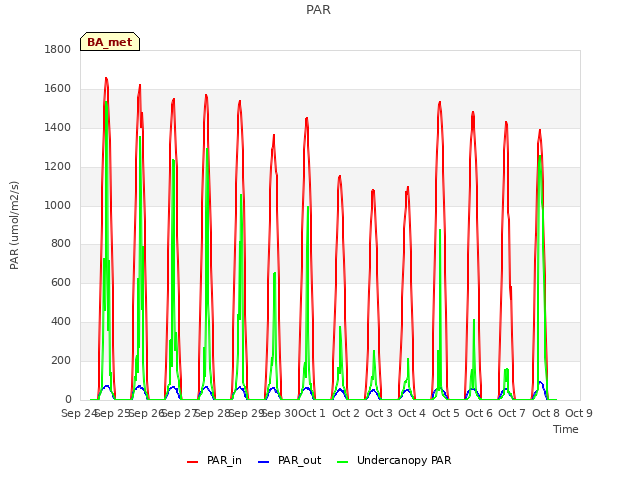Click the y-axis label PAR (umol/m2/s)
The image size is (640, 480).
pyautogui.click(x=14, y=225)
